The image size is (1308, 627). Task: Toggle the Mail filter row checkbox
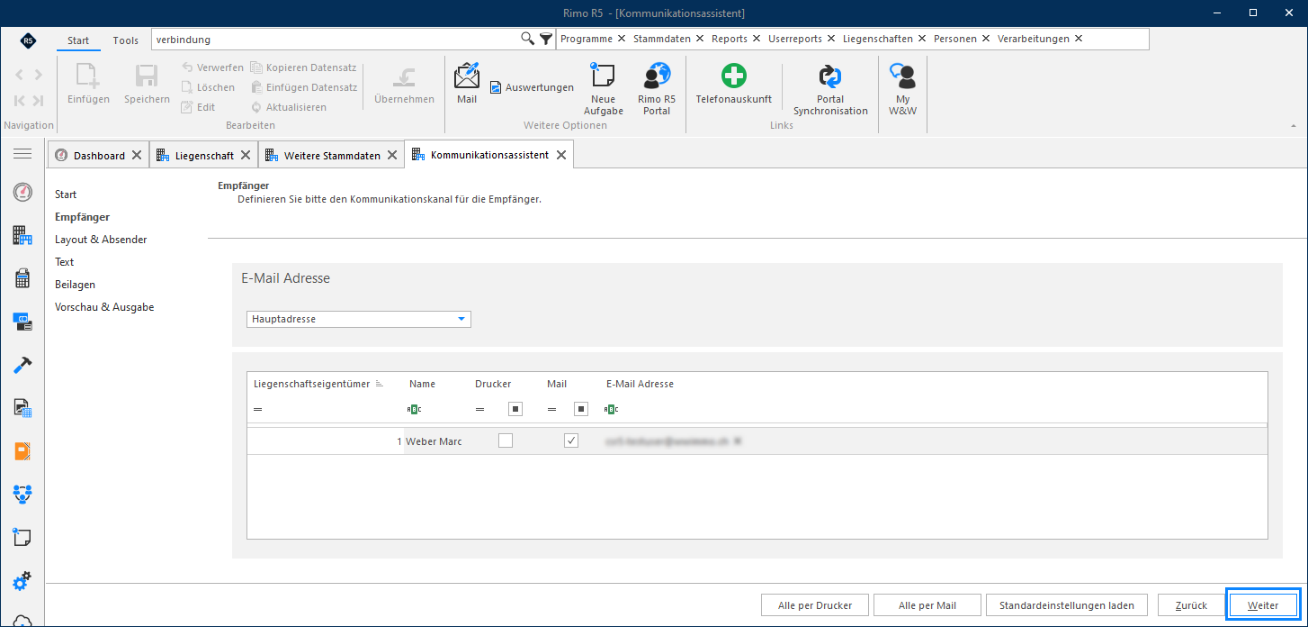581,409
